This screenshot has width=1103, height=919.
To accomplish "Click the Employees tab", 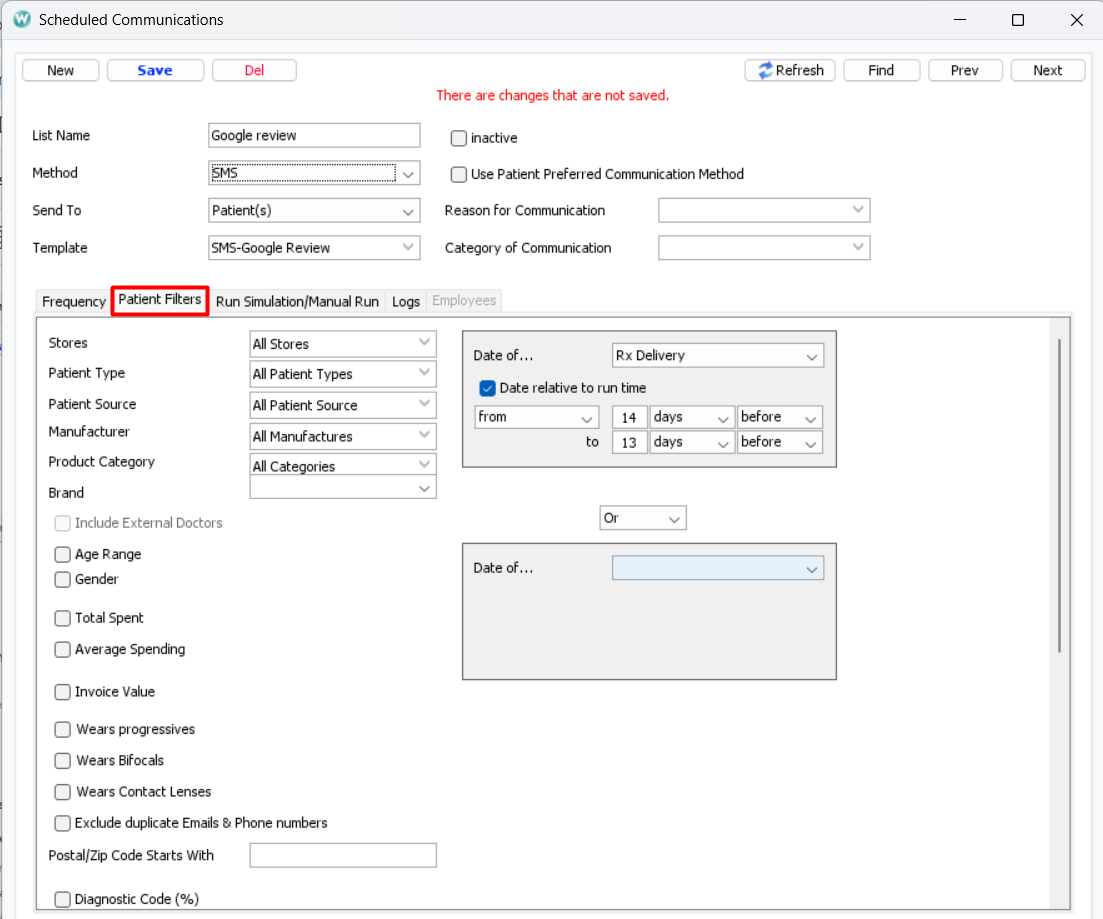I will click(x=464, y=301).
